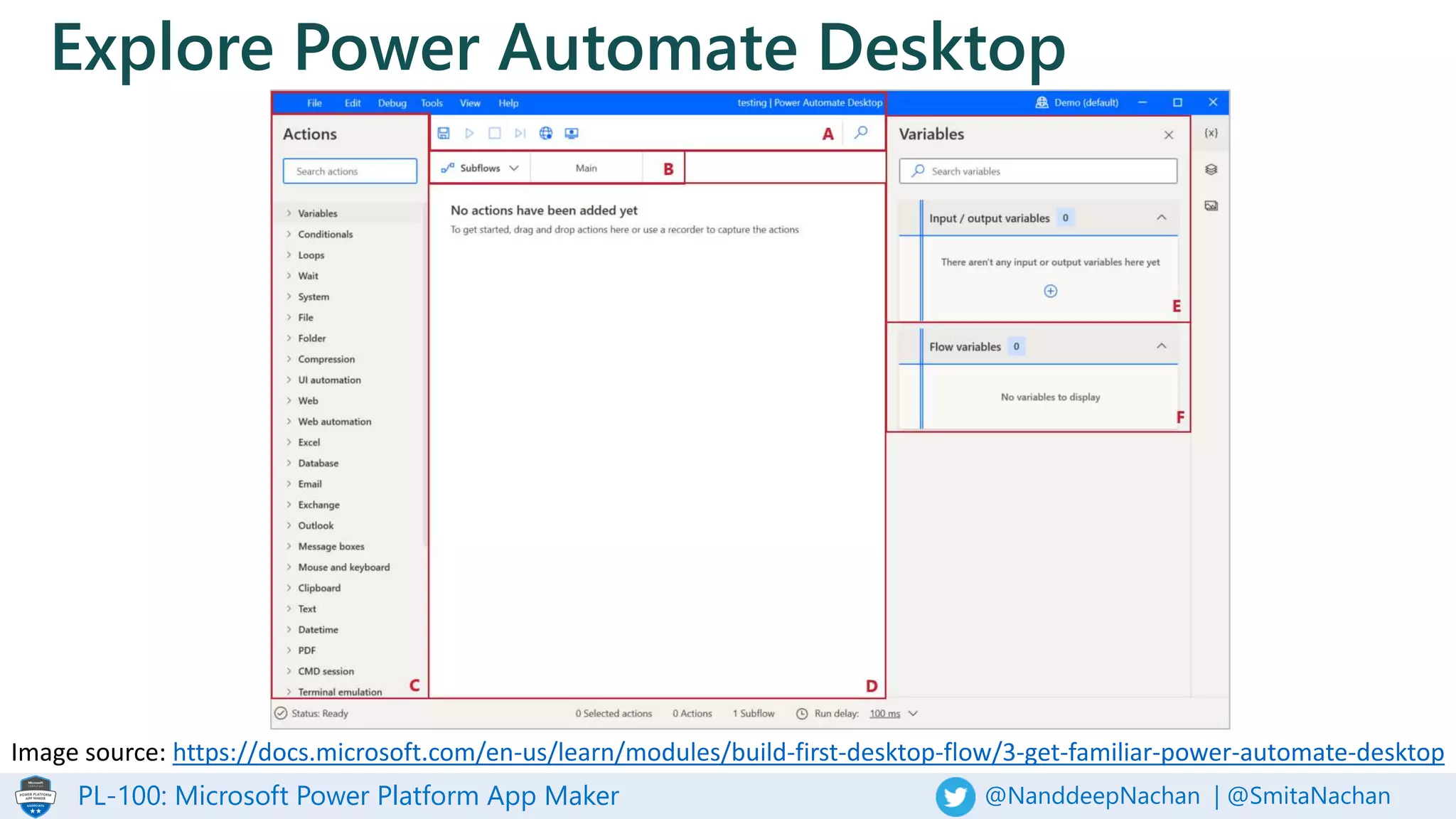Open the Images pane icon

pos(1211,205)
